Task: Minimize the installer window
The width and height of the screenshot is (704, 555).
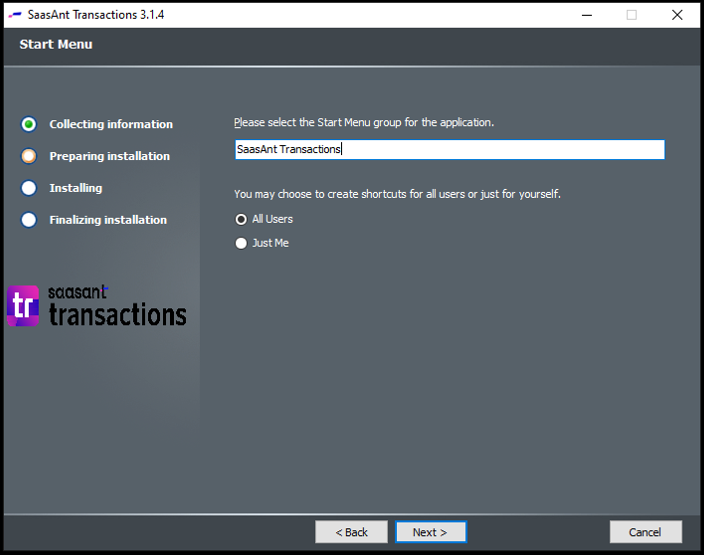Action: [586, 15]
